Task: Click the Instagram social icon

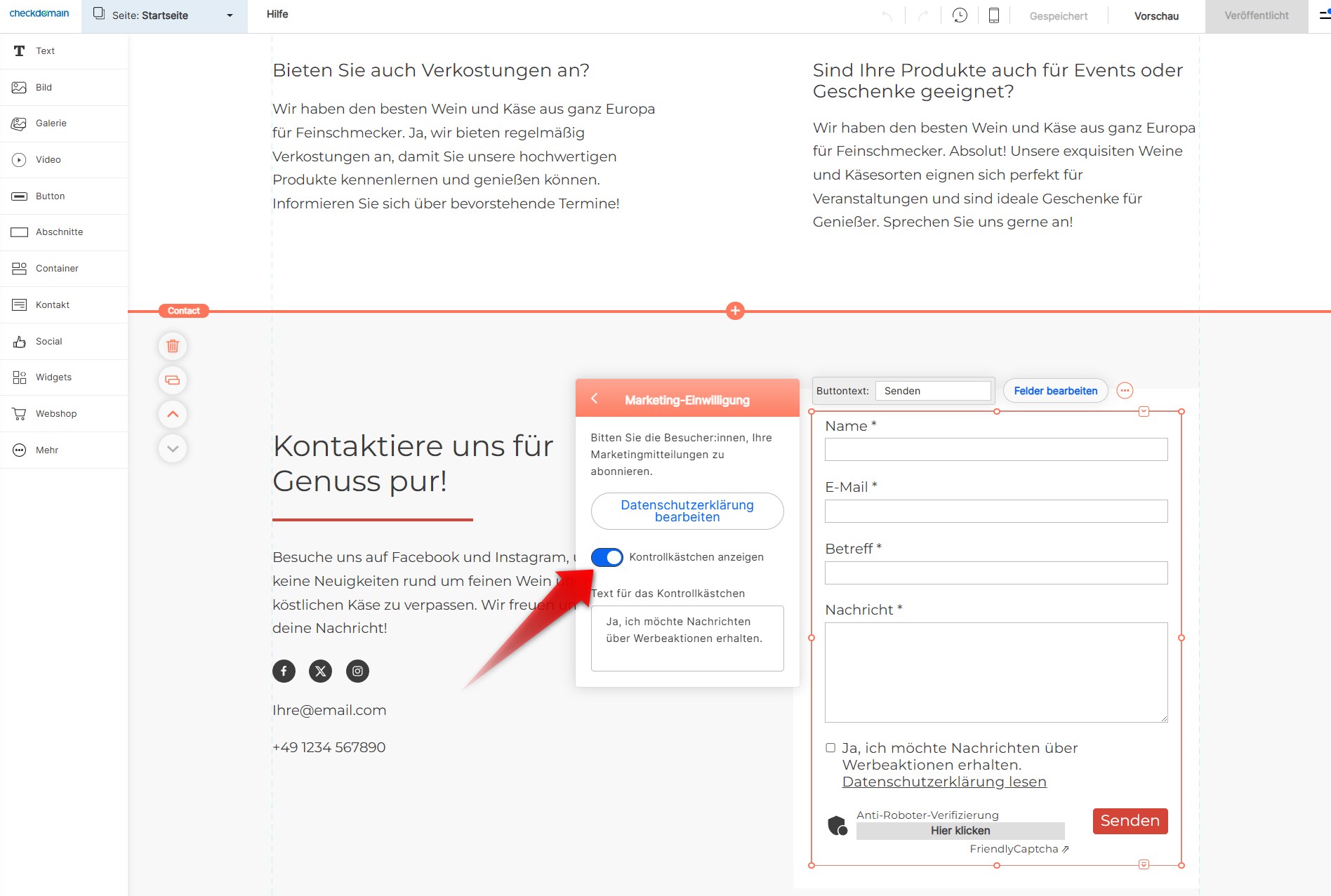Action: click(x=357, y=671)
